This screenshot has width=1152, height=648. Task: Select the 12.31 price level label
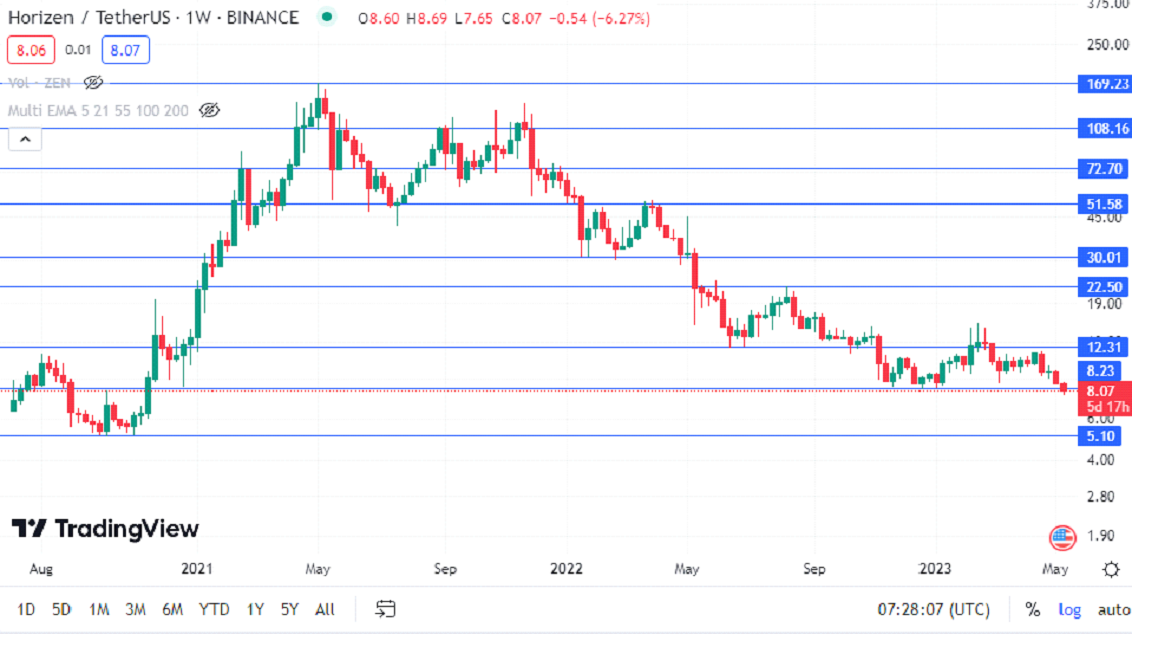tap(1103, 347)
